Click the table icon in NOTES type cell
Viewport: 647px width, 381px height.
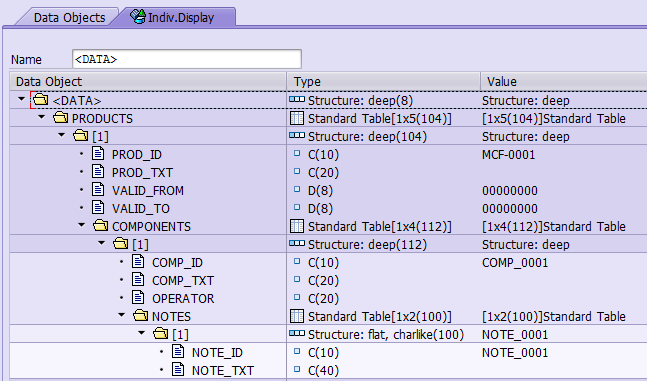(297, 316)
